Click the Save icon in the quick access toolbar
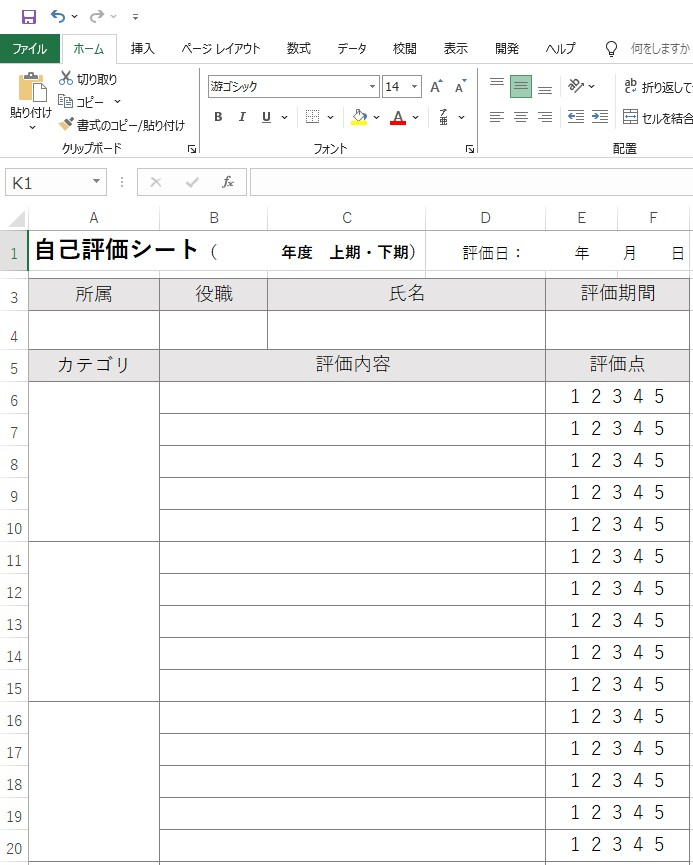The height and width of the screenshot is (865, 693). click(29, 17)
